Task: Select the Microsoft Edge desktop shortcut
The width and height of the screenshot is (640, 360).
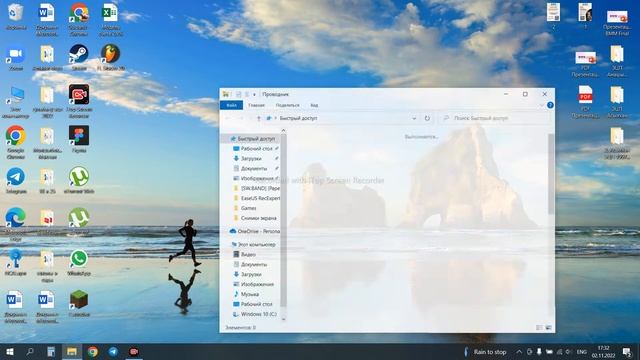Action: pos(16,224)
